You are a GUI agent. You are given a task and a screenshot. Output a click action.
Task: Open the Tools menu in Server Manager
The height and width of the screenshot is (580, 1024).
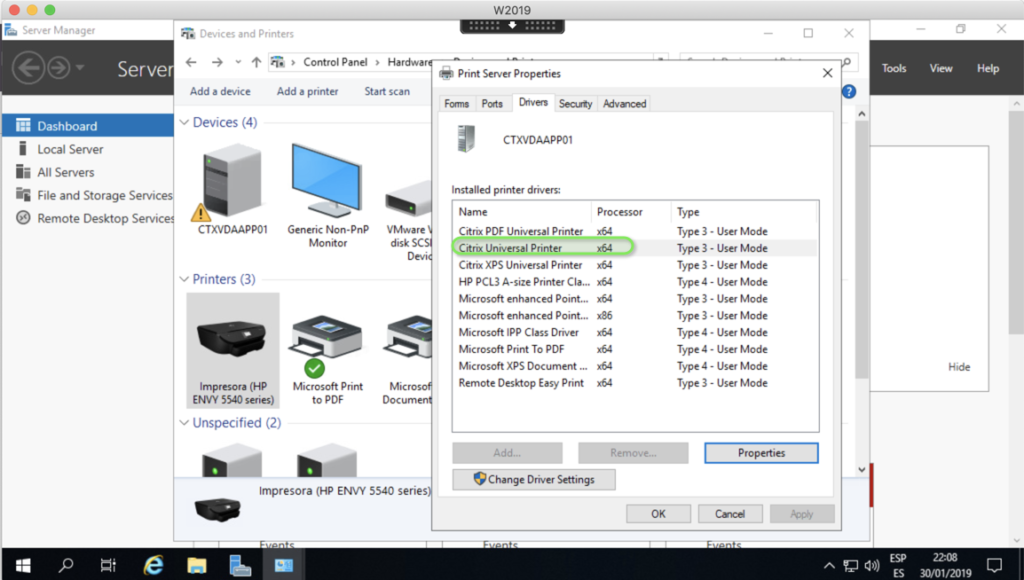tap(893, 68)
